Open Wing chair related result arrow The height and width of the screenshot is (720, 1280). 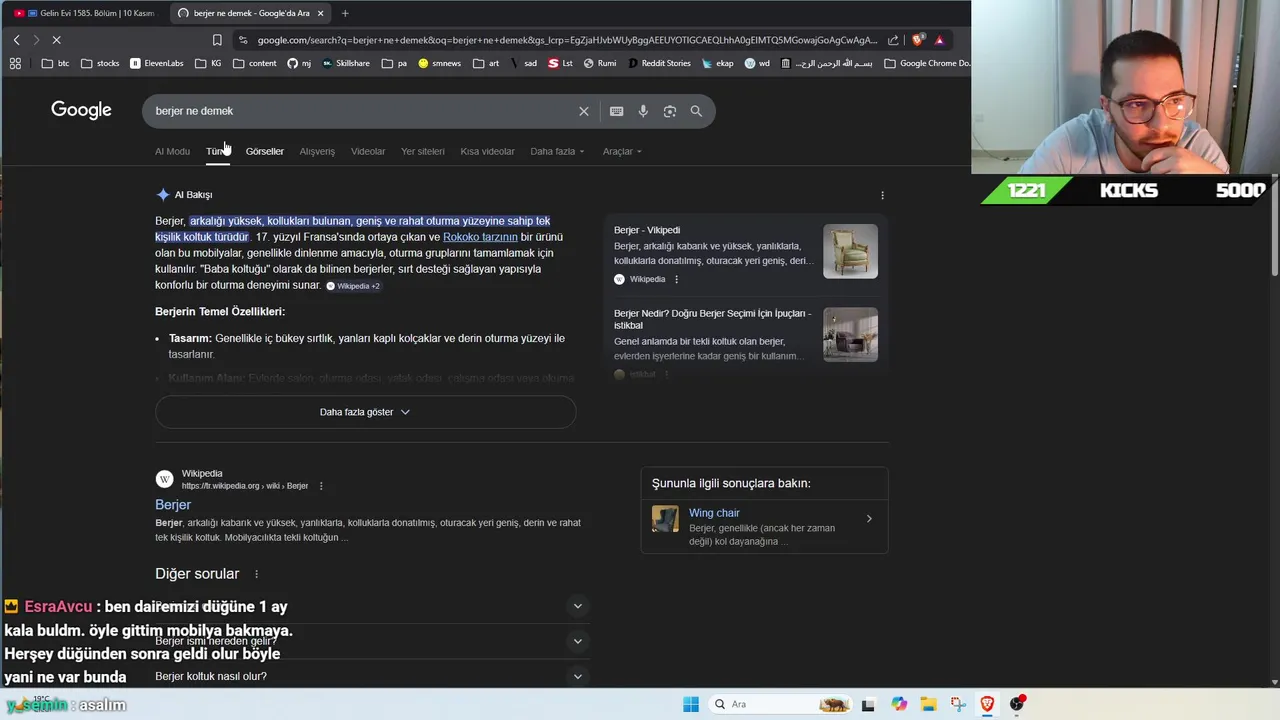tap(869, 518)
